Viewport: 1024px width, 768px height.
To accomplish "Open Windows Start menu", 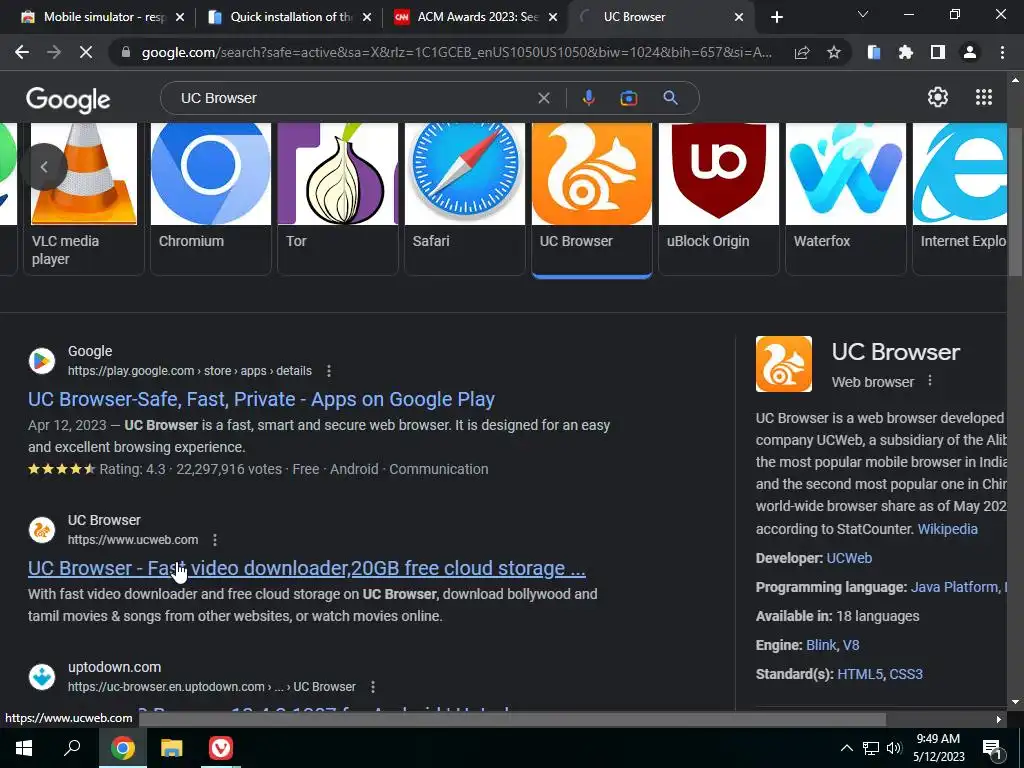I will (24, 748).
